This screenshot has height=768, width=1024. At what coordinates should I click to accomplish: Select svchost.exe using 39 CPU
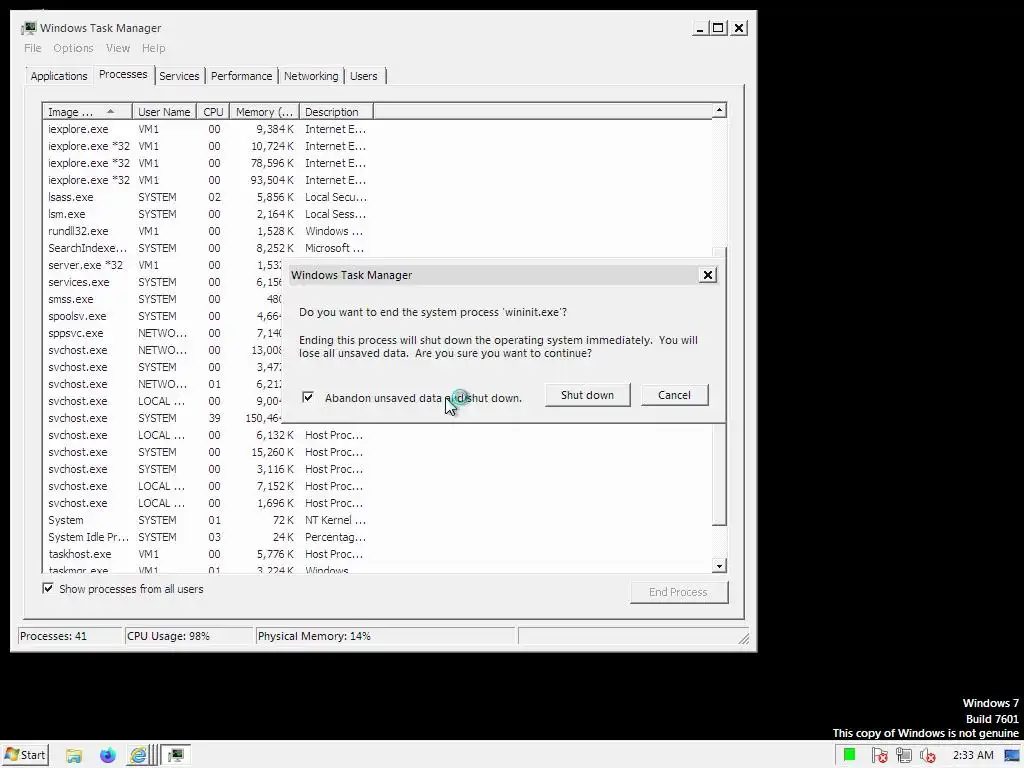coord(163,418)
